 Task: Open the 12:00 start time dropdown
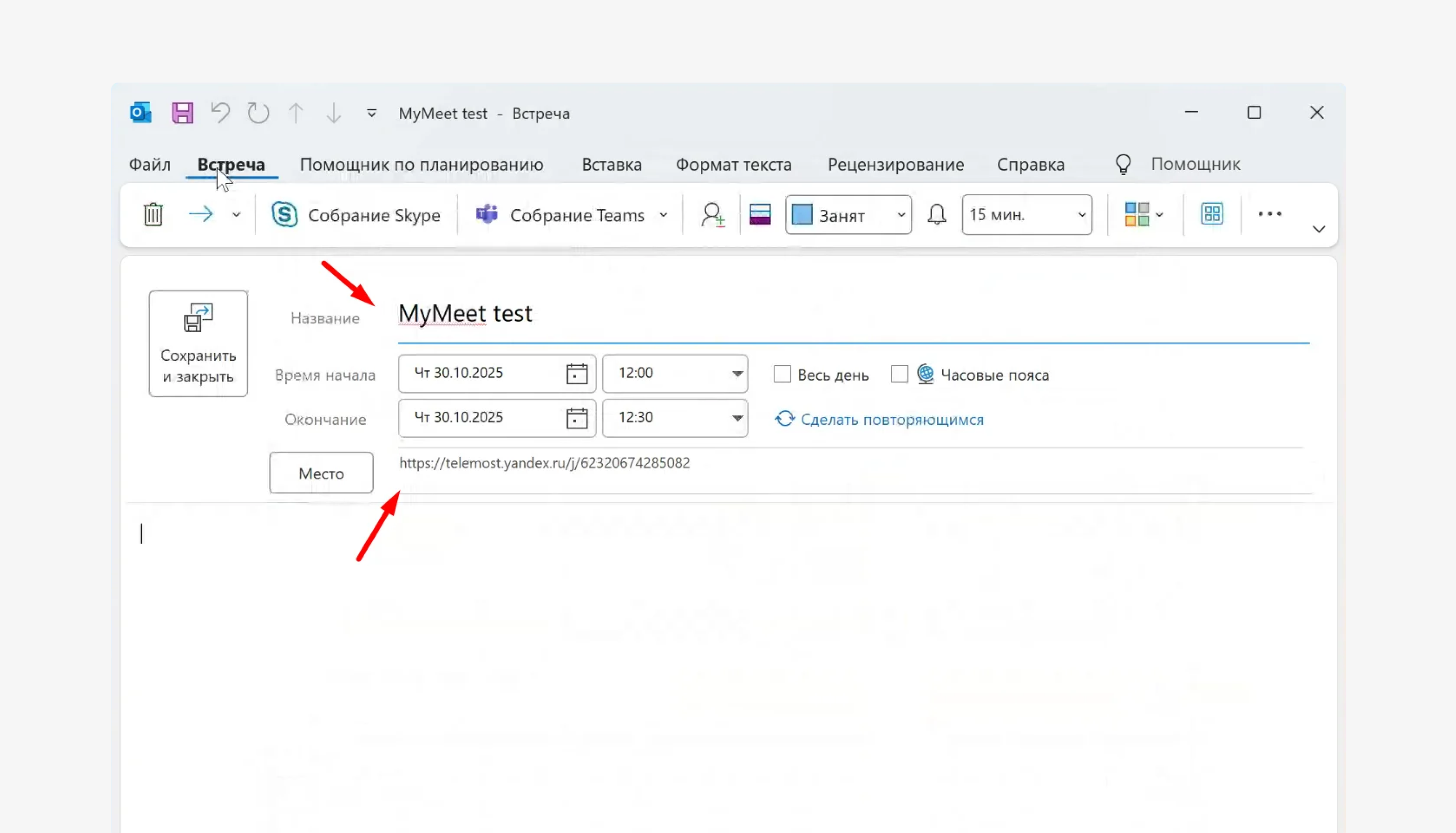pos(737,374)
